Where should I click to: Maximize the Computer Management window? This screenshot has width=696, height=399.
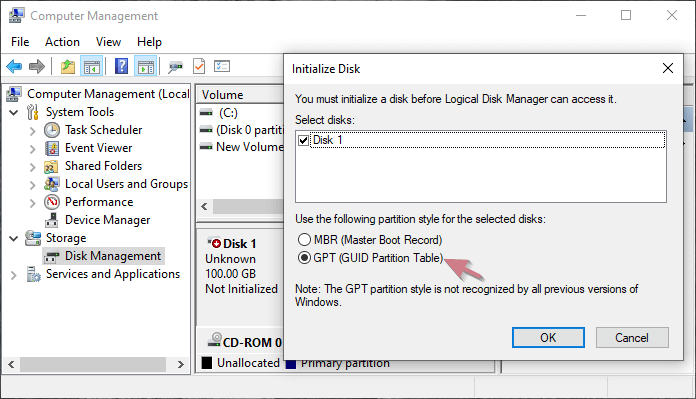click(626, 16)
